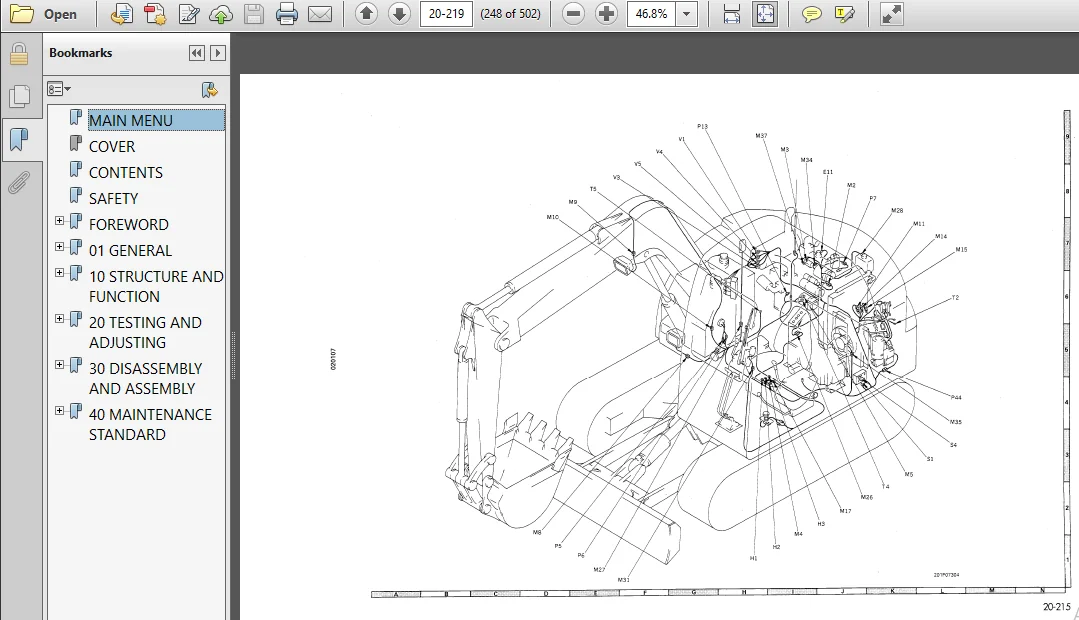Click the Bookmarks panel title
1079x620 pixels.
point(81,53)
